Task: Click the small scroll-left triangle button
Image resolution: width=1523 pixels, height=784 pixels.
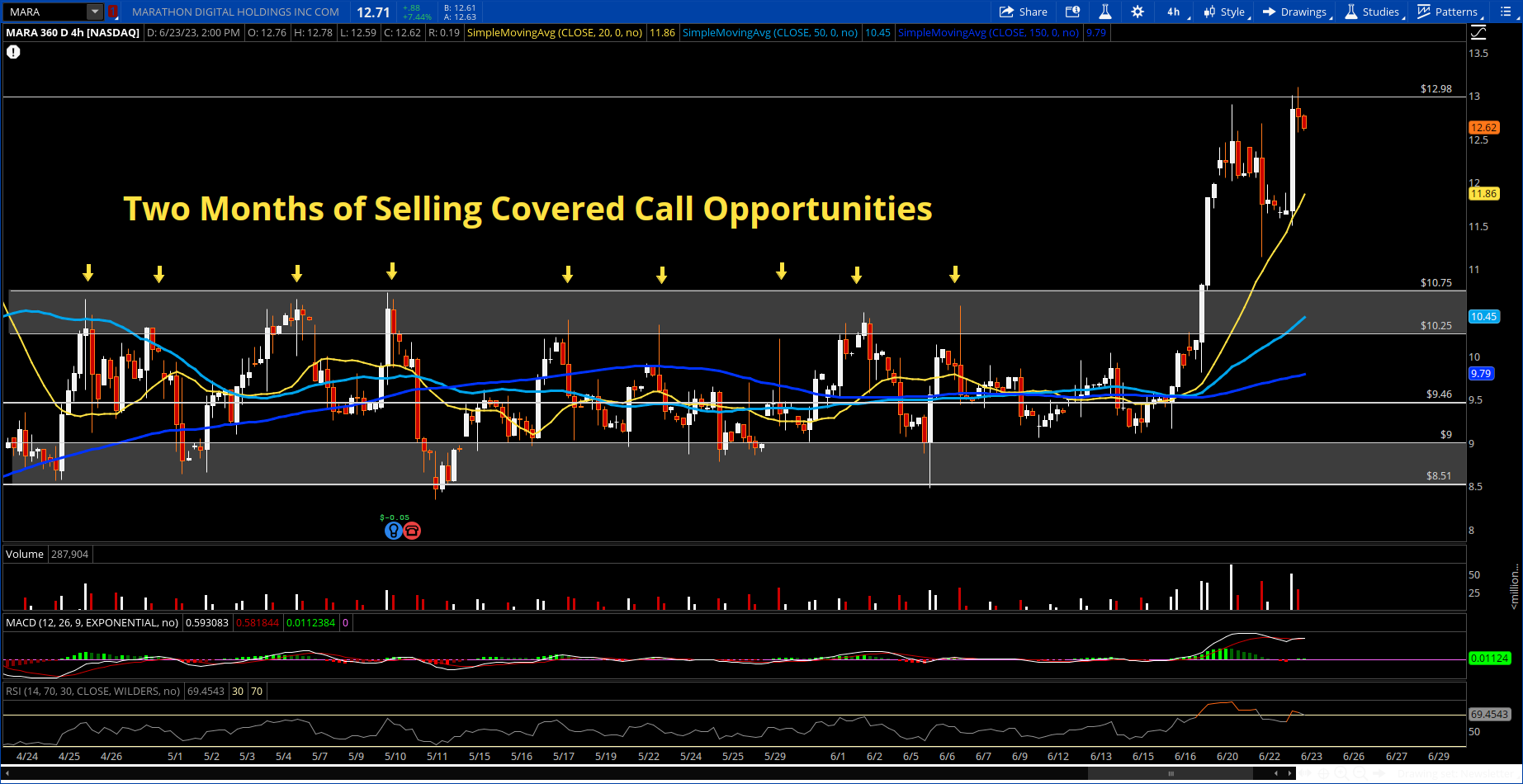Action: [1276, 773]
